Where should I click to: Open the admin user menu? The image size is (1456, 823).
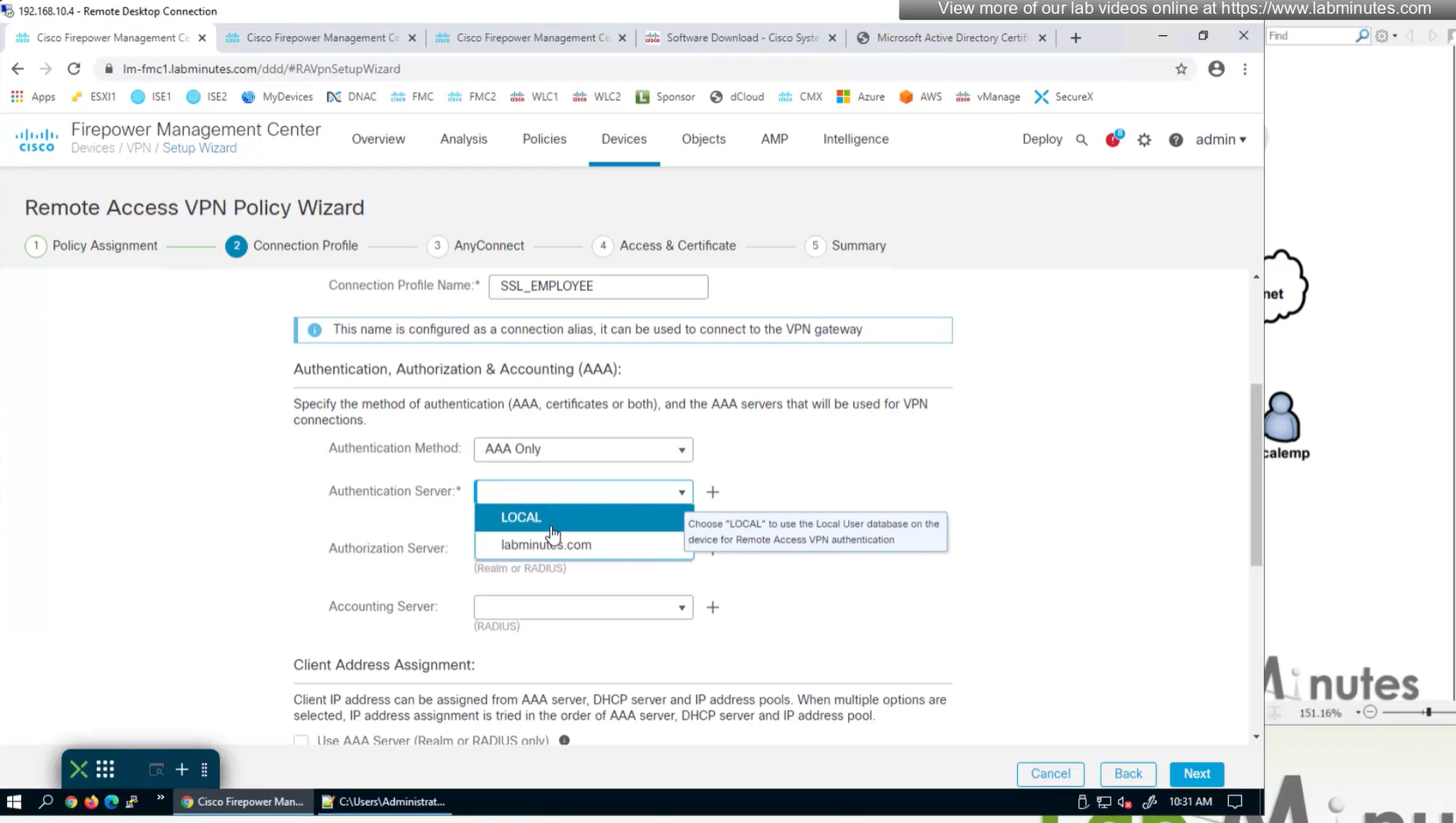[x=1220, y=140]
